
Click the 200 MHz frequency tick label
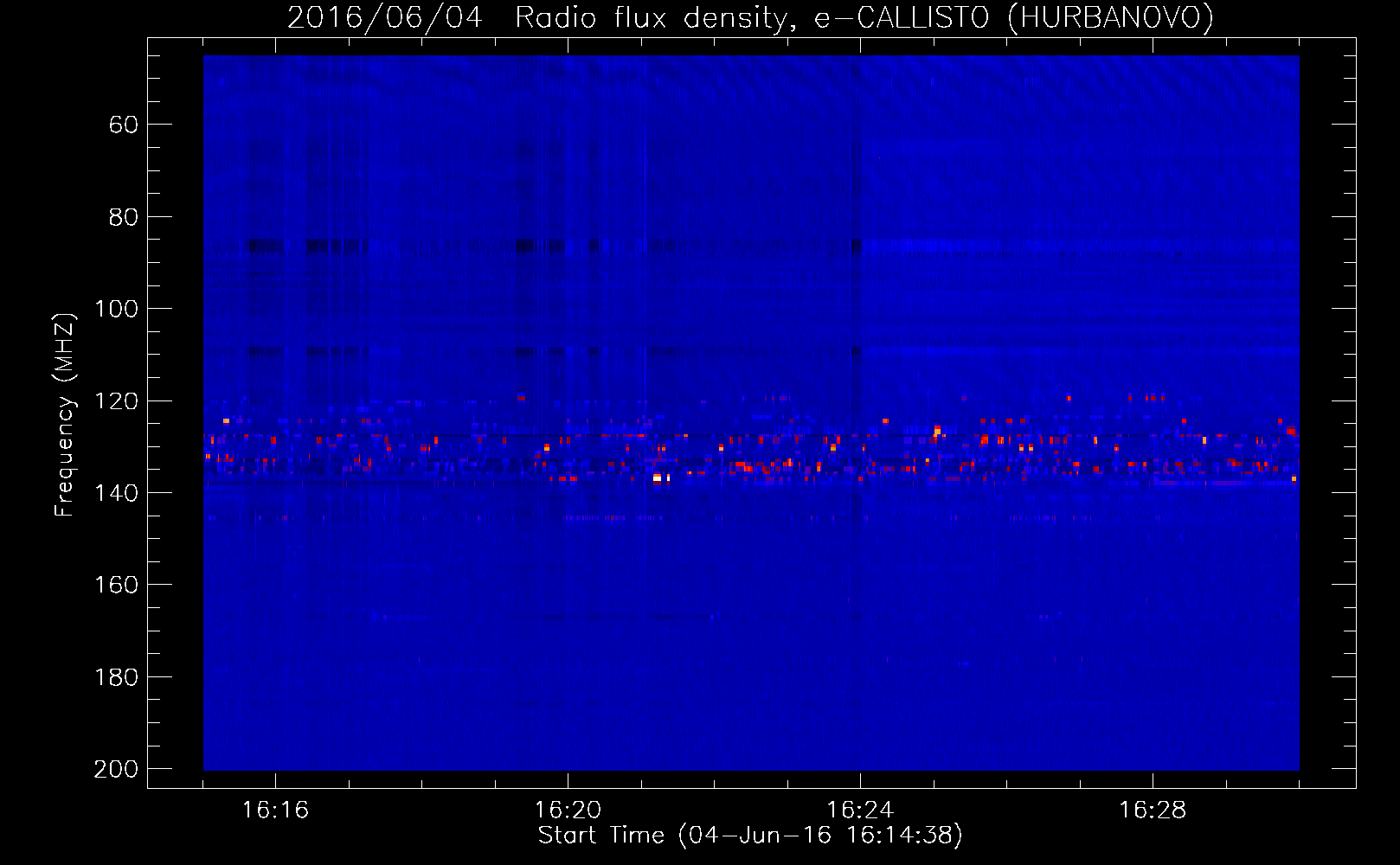[117, 769]
